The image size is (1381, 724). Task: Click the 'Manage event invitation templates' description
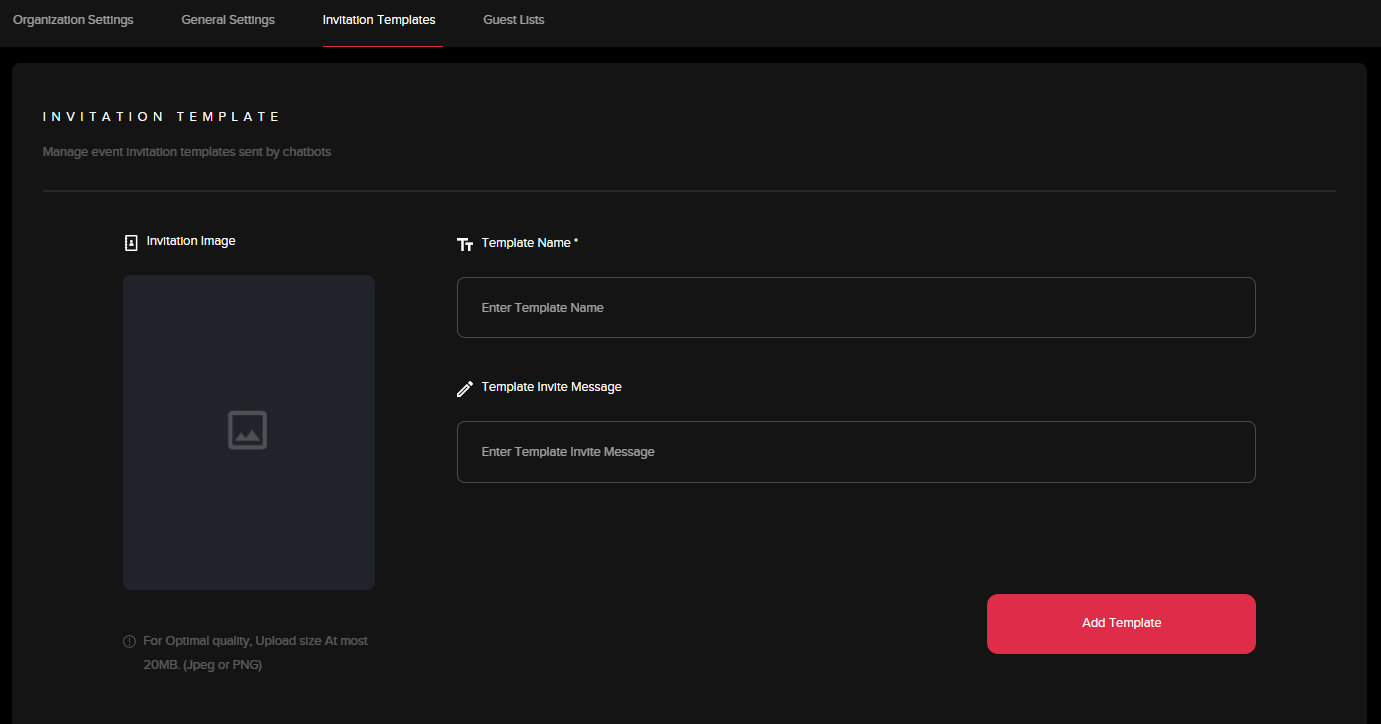pyautogui.click(x=187, y=152)
